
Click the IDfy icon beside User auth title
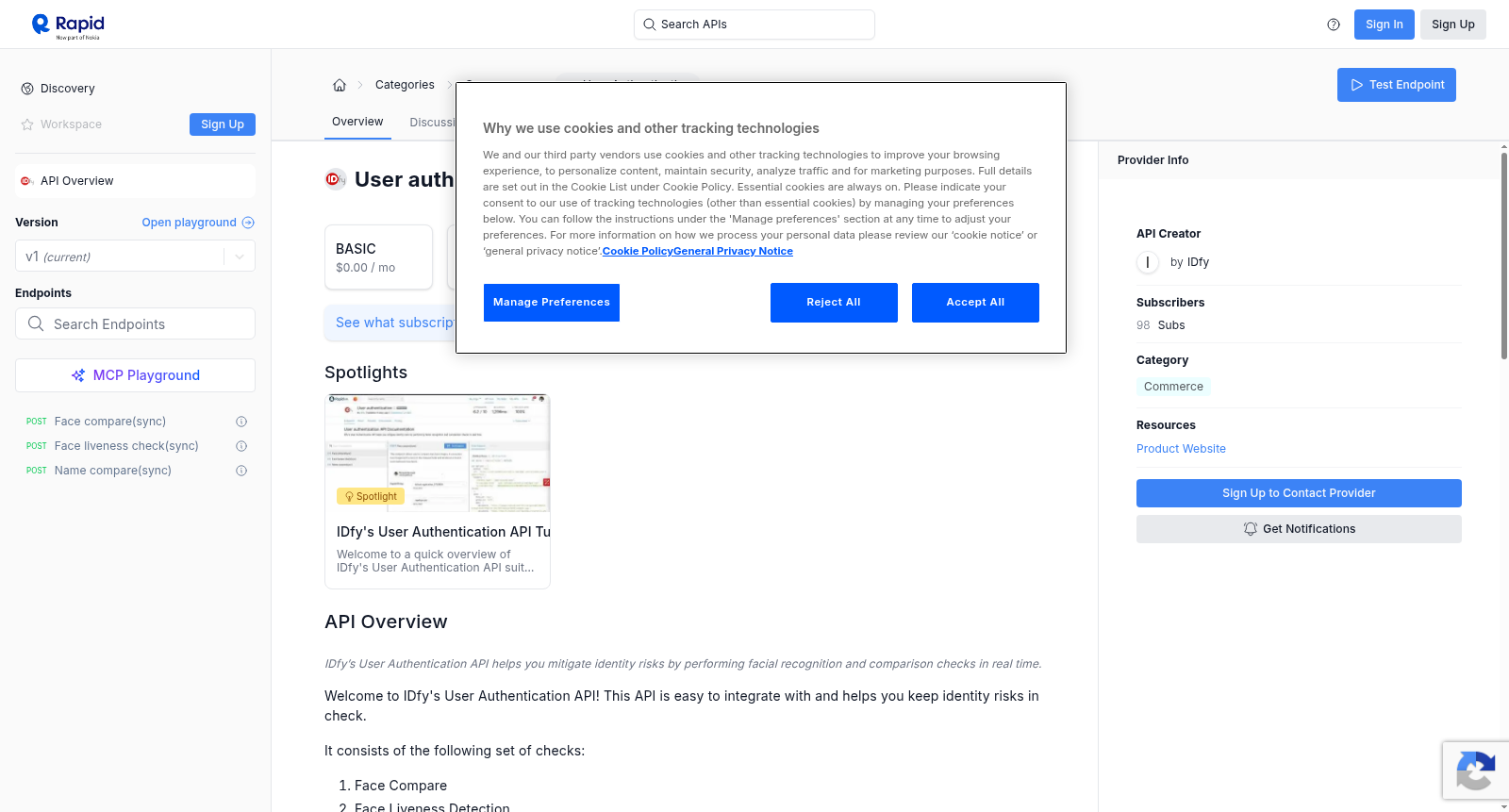(x=335, y=179)
